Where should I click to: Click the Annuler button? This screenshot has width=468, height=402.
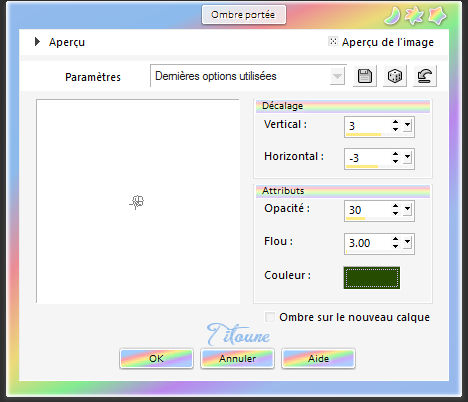tap(237, 359)
